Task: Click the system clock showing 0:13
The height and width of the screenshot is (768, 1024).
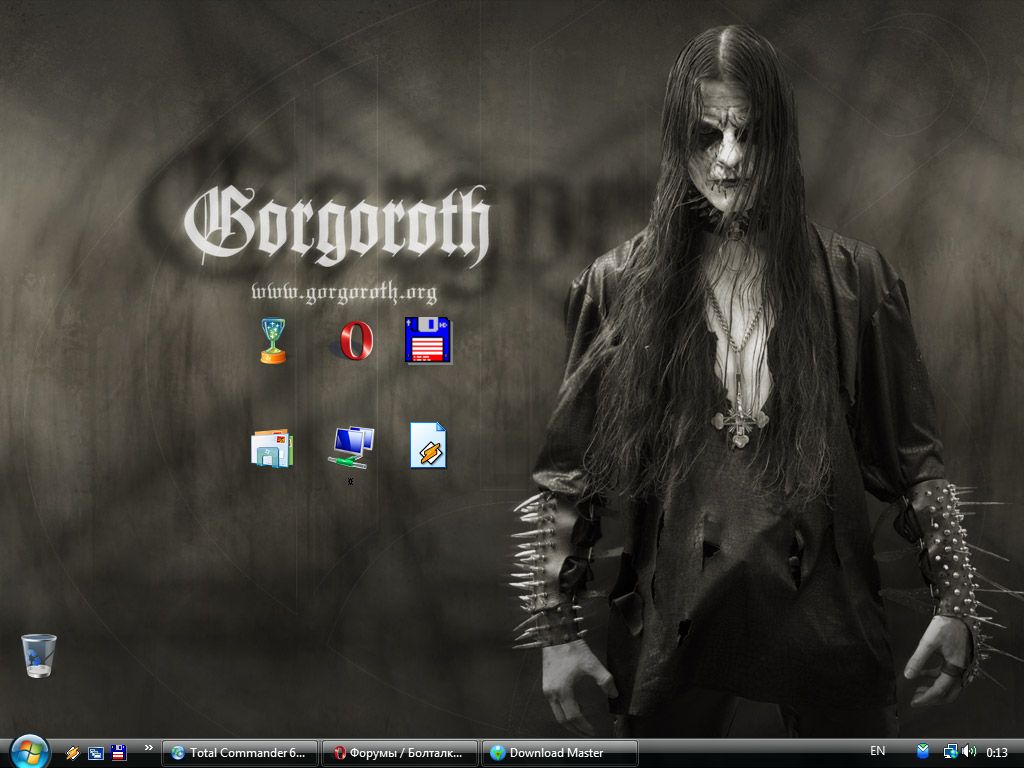Action: coord(997,752)
